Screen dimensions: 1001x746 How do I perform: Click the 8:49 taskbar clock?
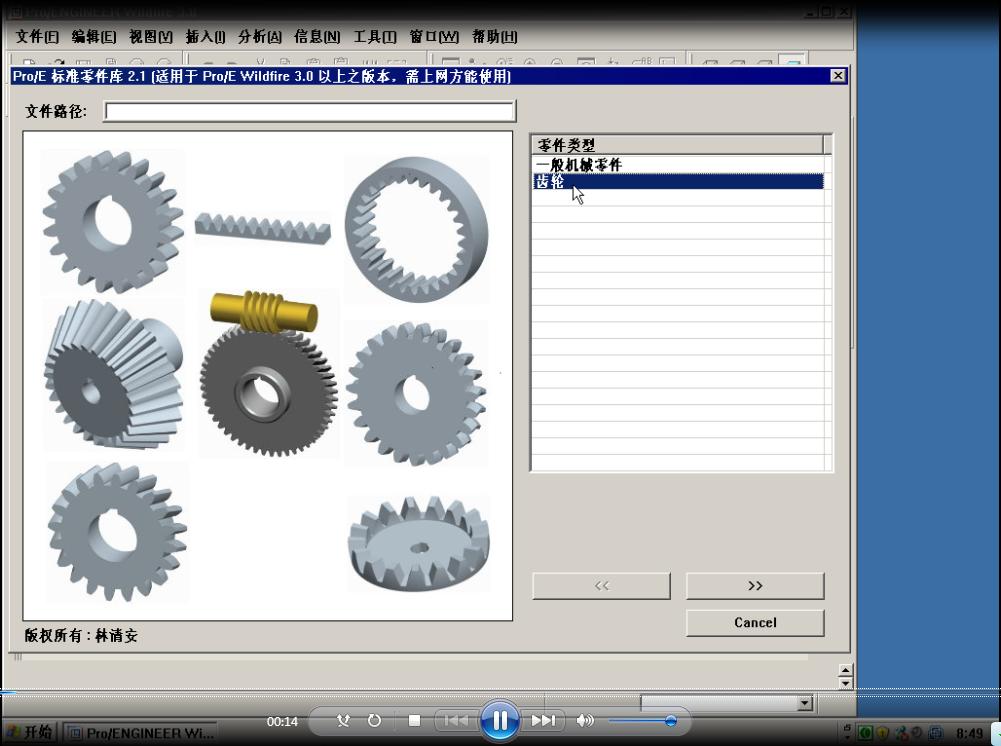coord(969,734)
